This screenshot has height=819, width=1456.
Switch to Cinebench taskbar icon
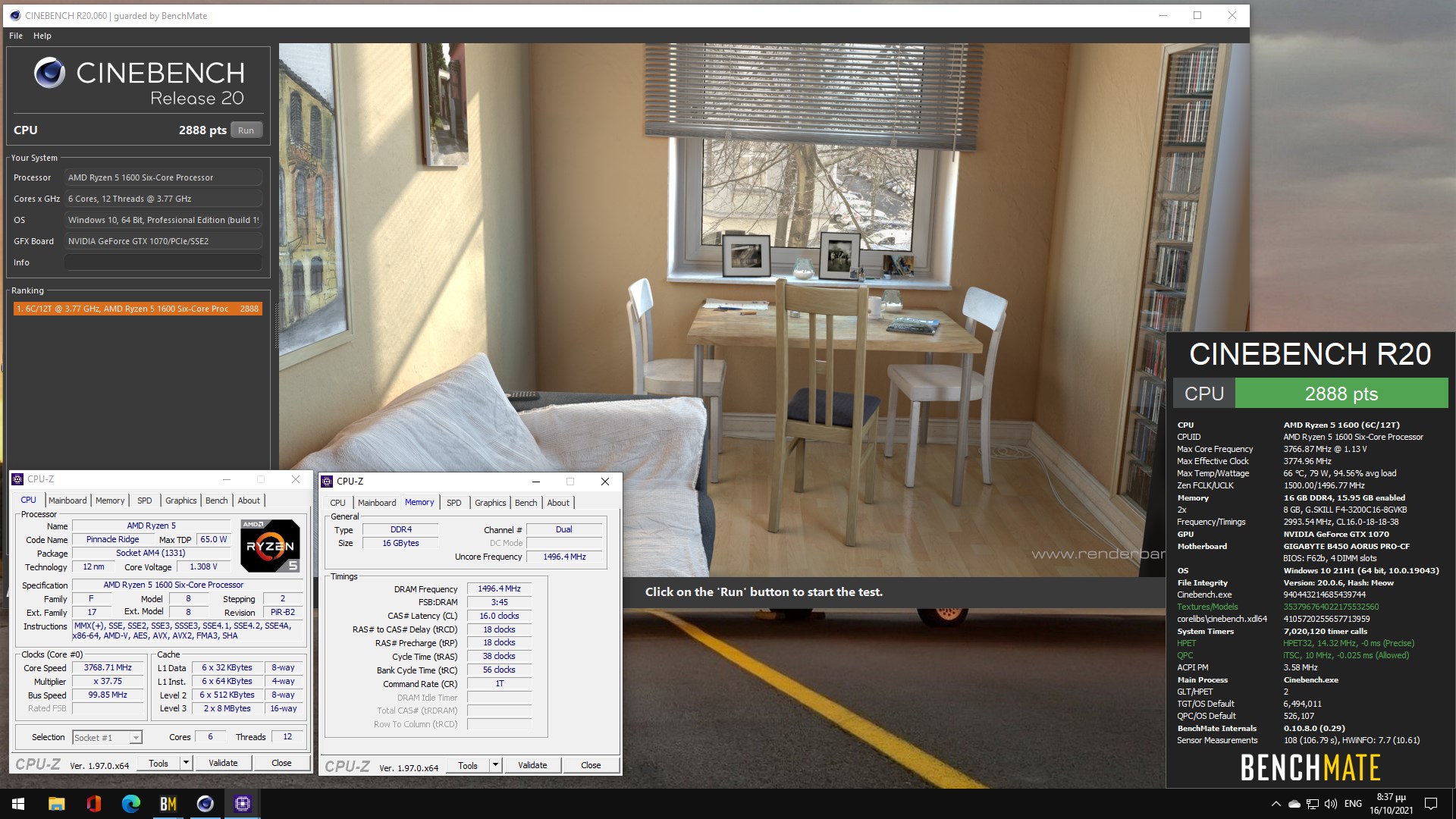tap(205, 804)
